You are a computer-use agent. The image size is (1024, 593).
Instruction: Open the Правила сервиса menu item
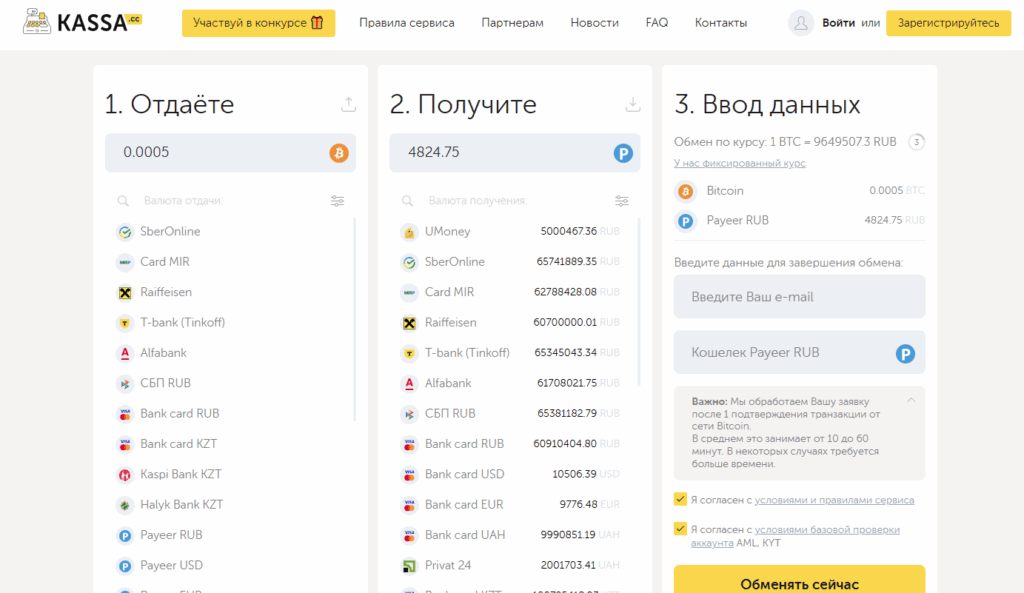tap(406, 23)
